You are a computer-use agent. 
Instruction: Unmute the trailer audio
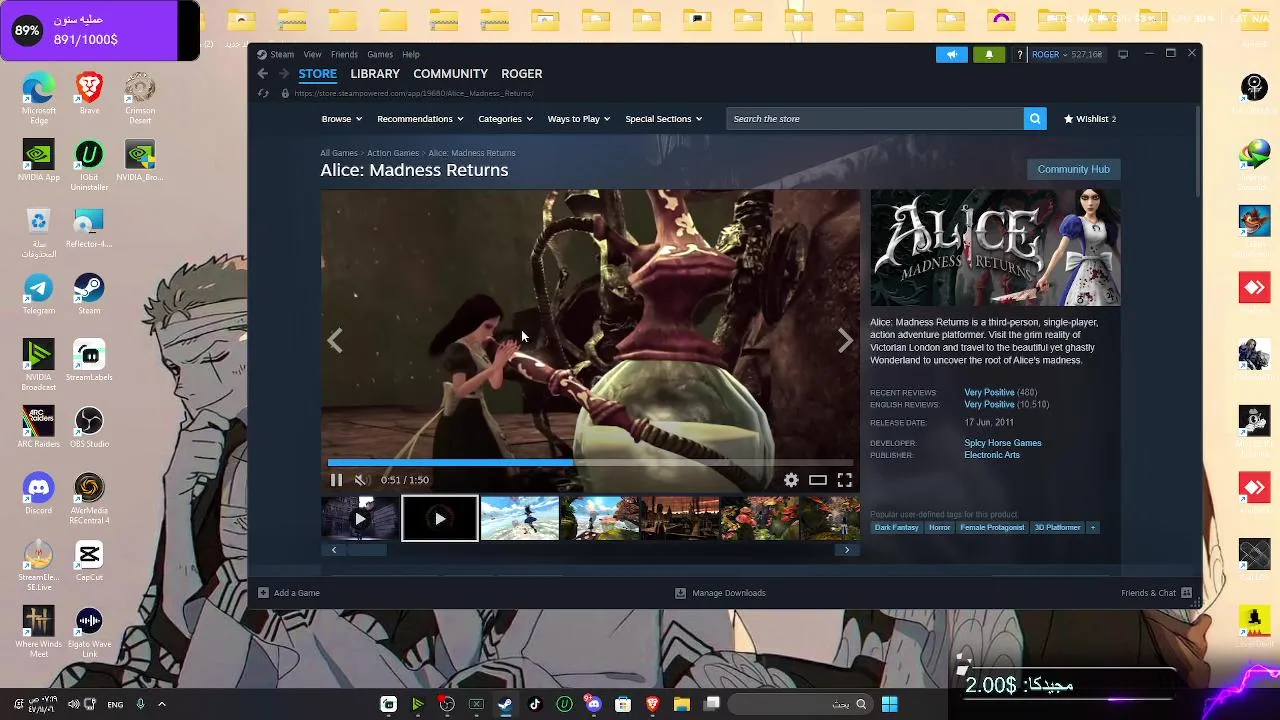click(361, 480)
